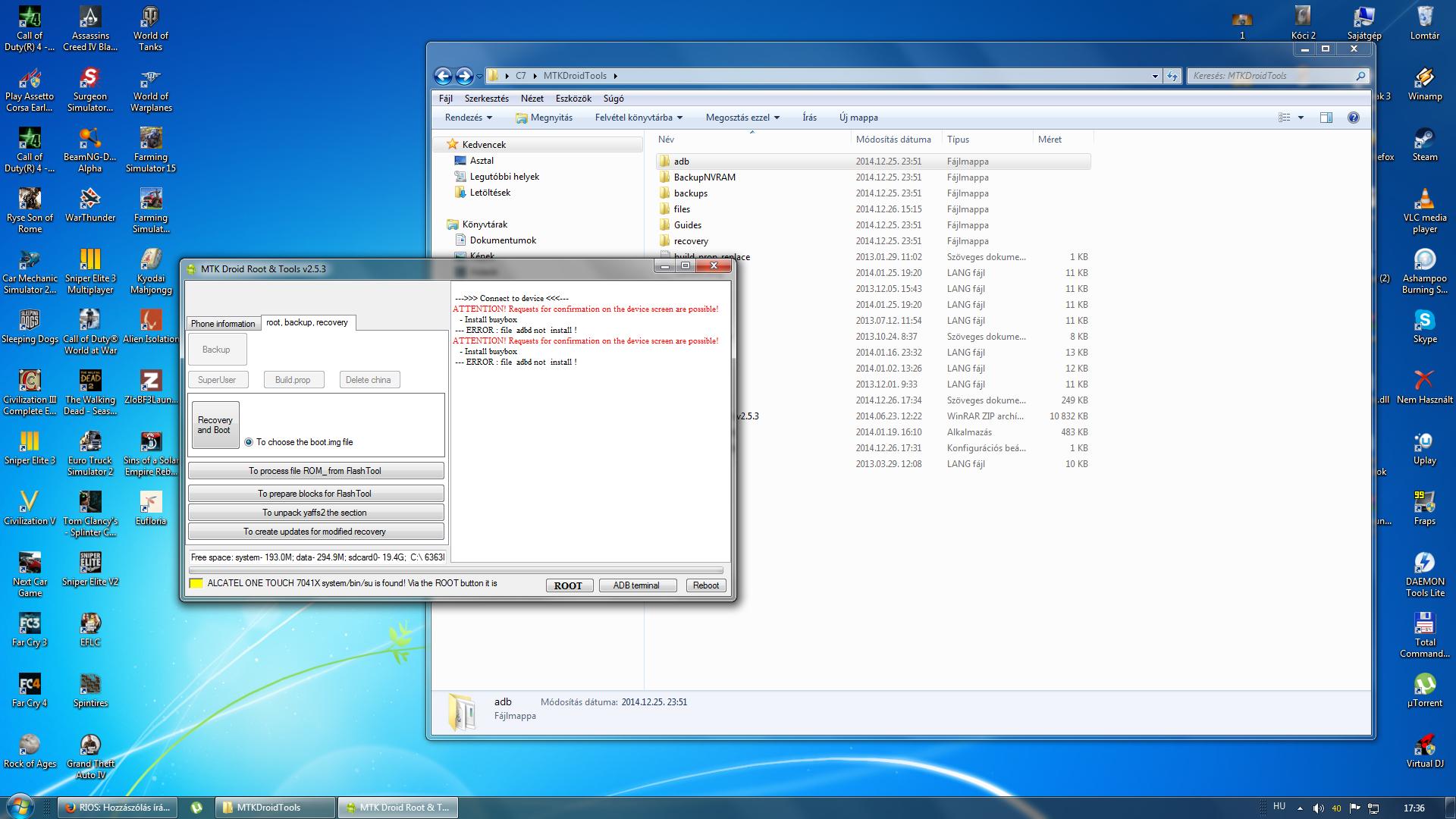Expand breadcrumb arrow after MTKDroidTools

(x=615, y=76)
